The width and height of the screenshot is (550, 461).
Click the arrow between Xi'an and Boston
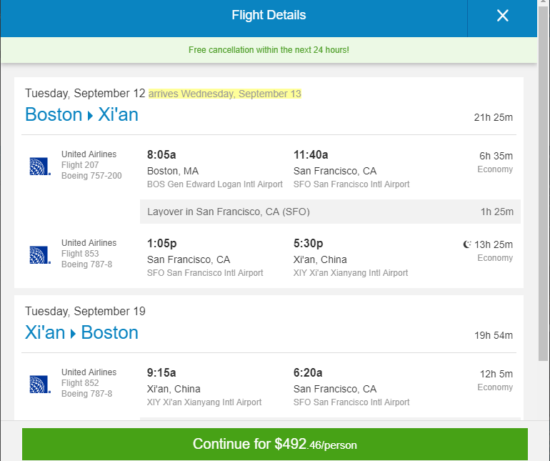(73, 333)
